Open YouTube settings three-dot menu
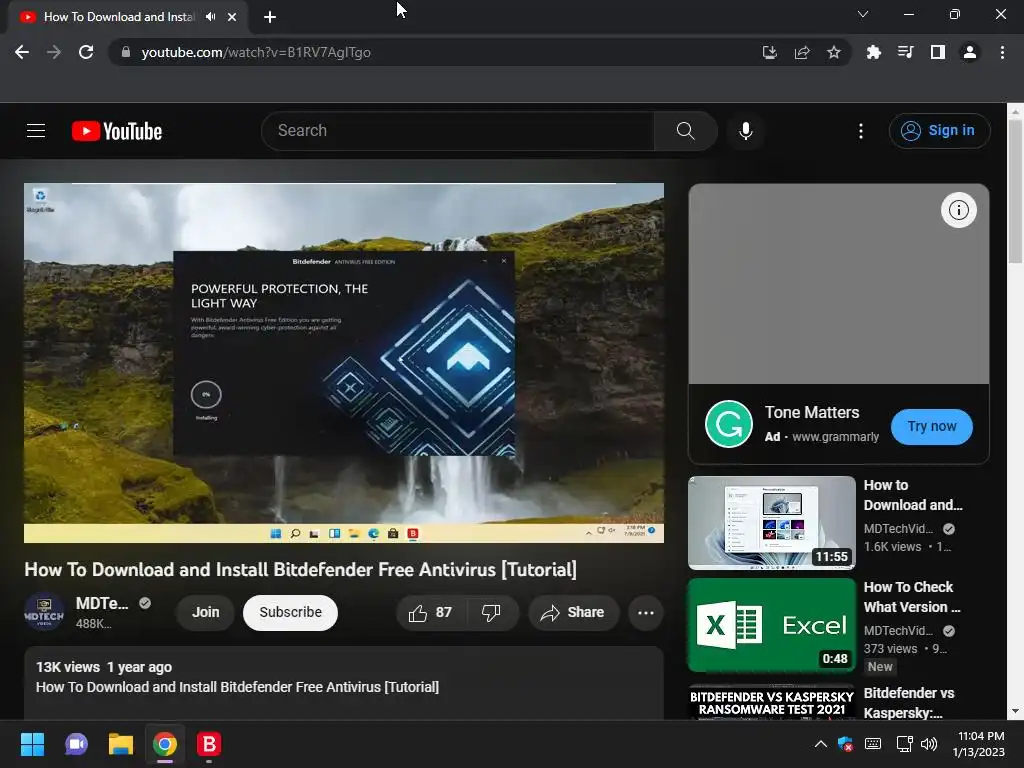The image size is (1024, 768). coord(861,131)
